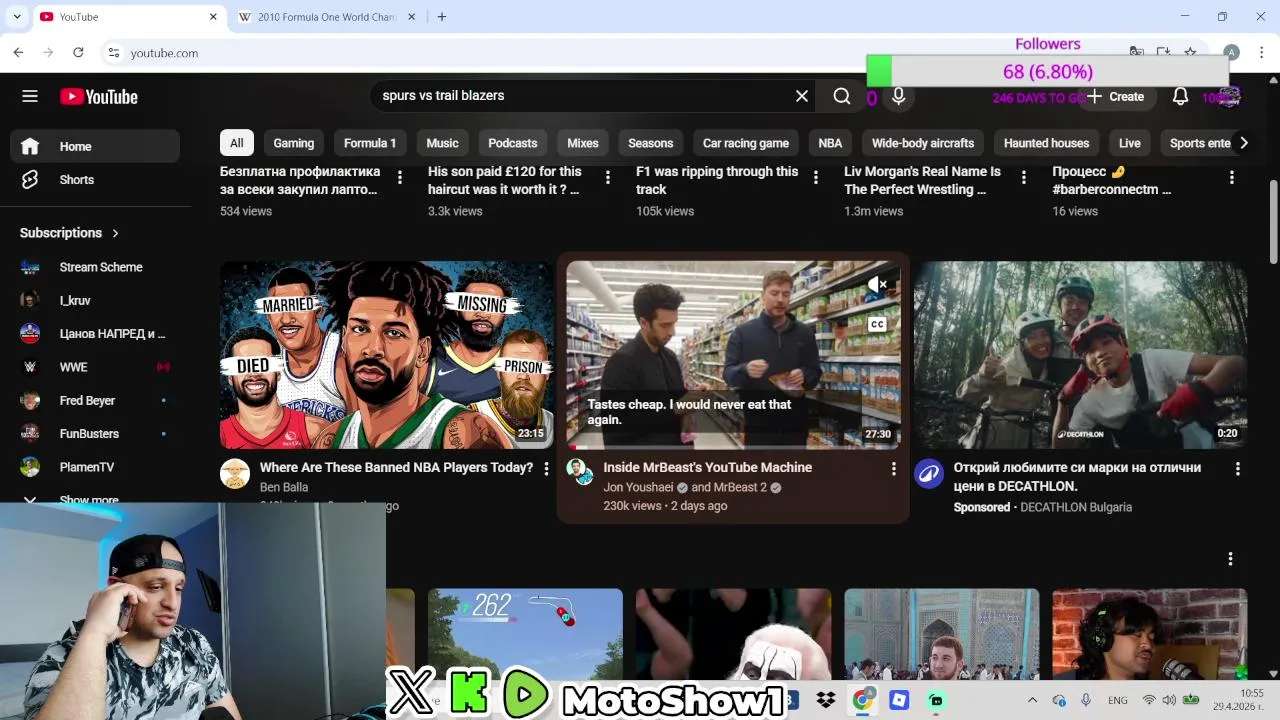Open Wi-Fi network icon in tray
Screen dimensions: 1280x720
1149,700
